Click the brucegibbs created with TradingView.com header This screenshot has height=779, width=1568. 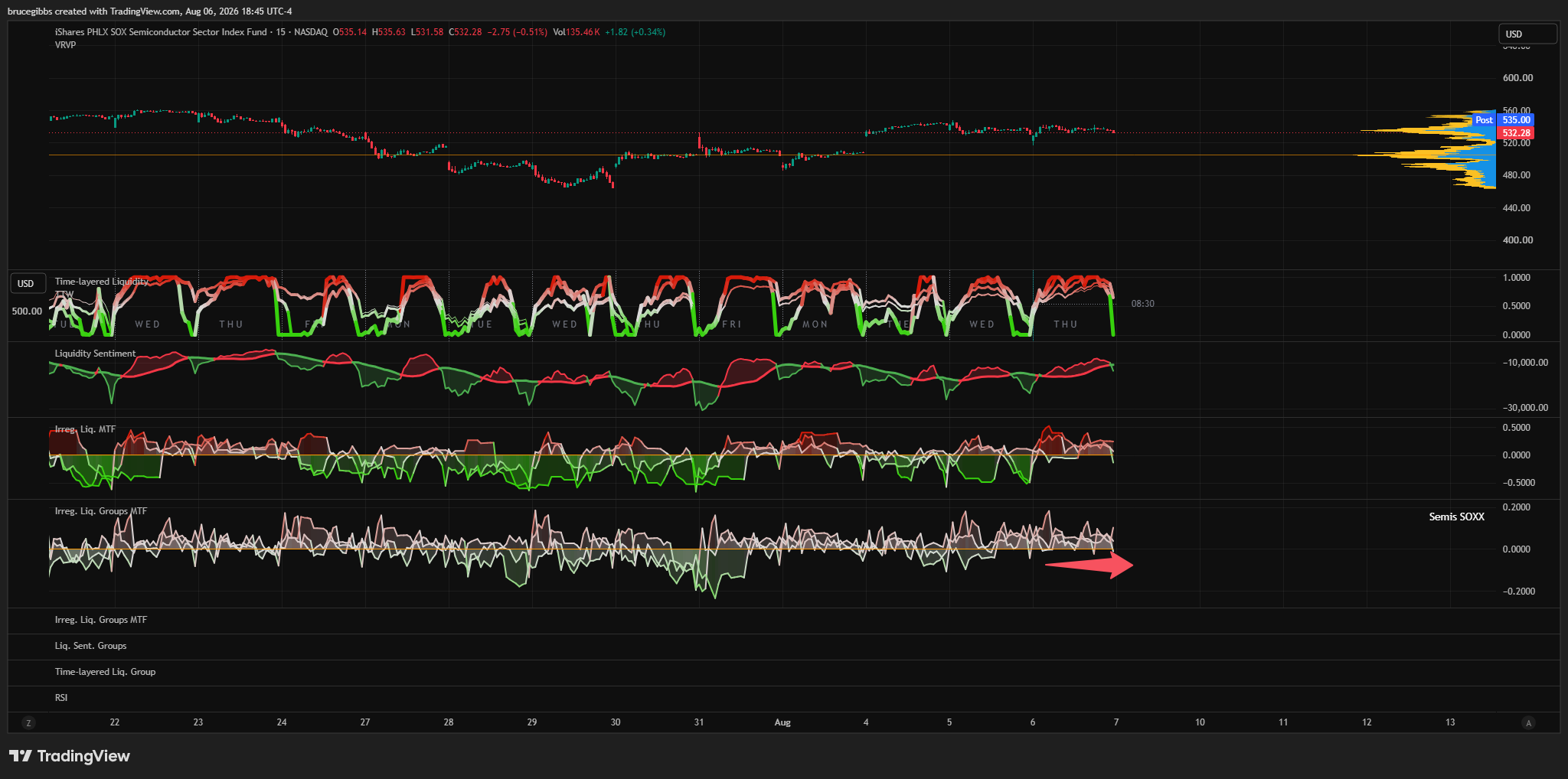pos(150,11)
